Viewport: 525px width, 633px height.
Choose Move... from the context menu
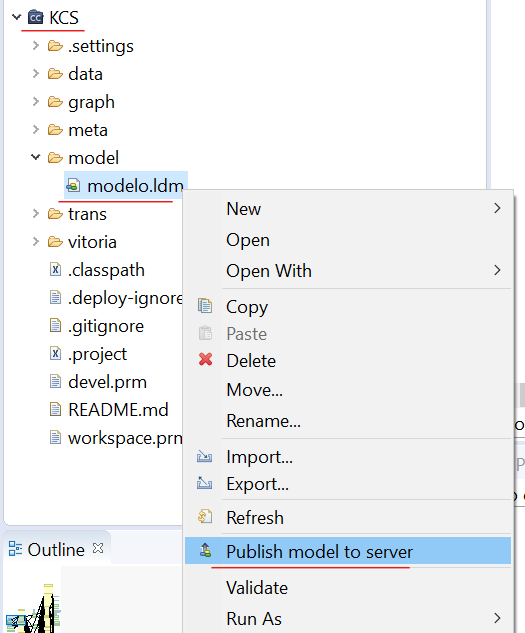coord(348,390)
